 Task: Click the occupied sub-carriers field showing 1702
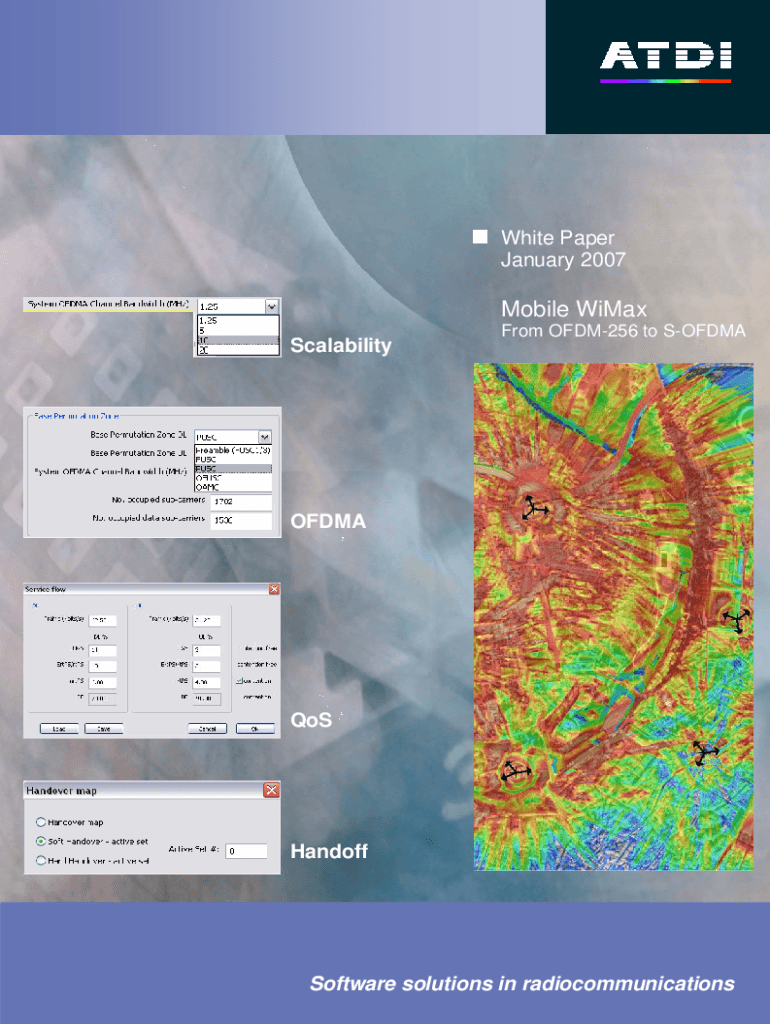[240, 501]
